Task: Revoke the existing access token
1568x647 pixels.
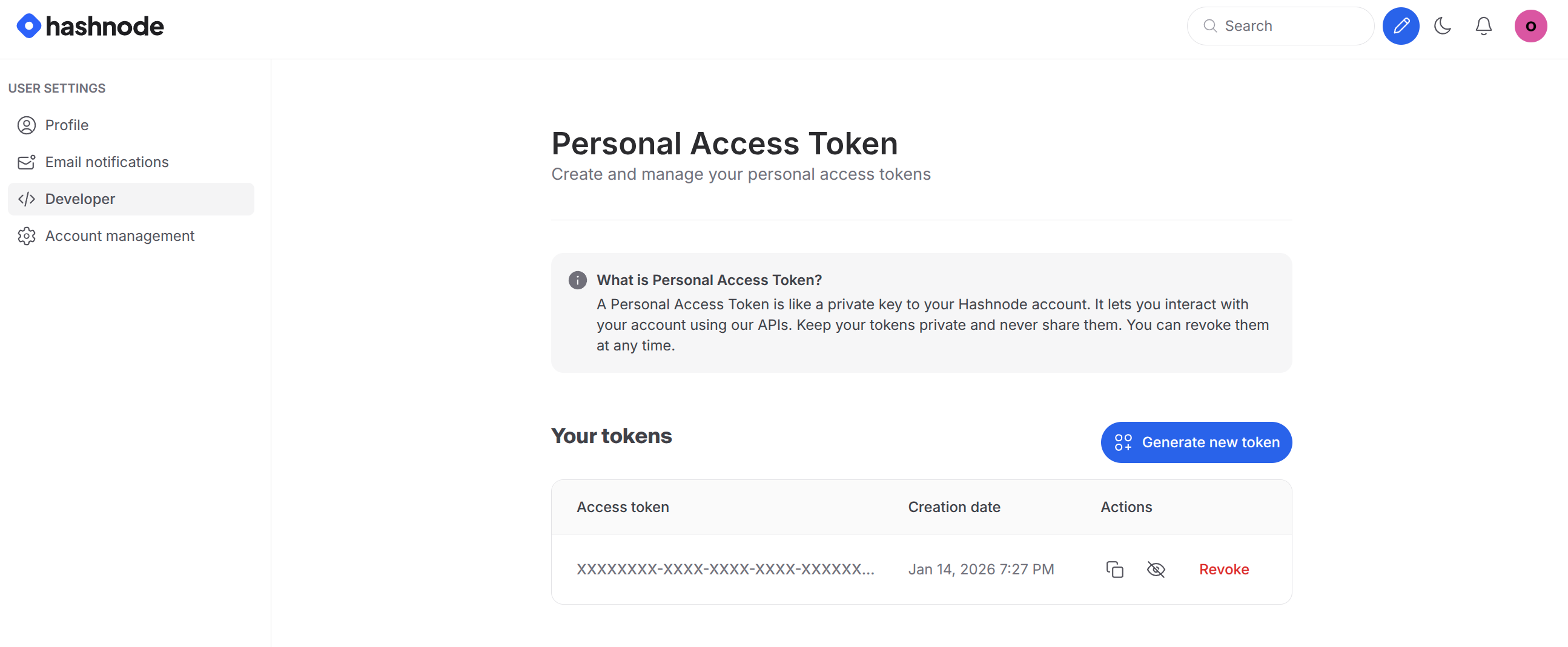Action: (x=1223, y=569)
